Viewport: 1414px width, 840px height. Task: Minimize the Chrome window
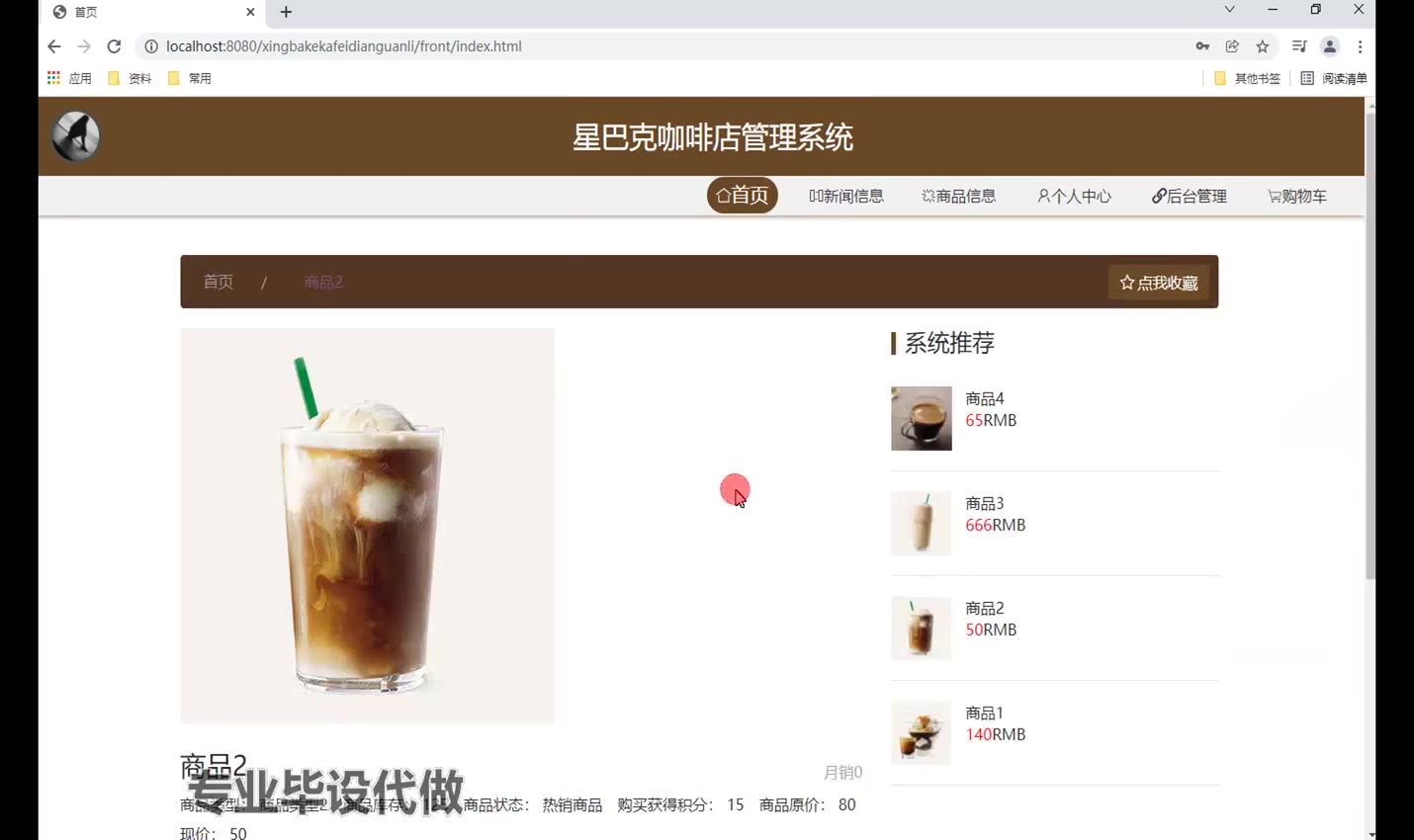pyautogui.click(x=1273, y=10)
